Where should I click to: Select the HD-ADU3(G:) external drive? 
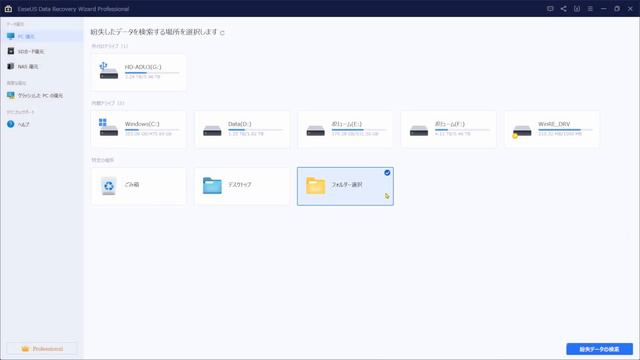tap(138, 72)
